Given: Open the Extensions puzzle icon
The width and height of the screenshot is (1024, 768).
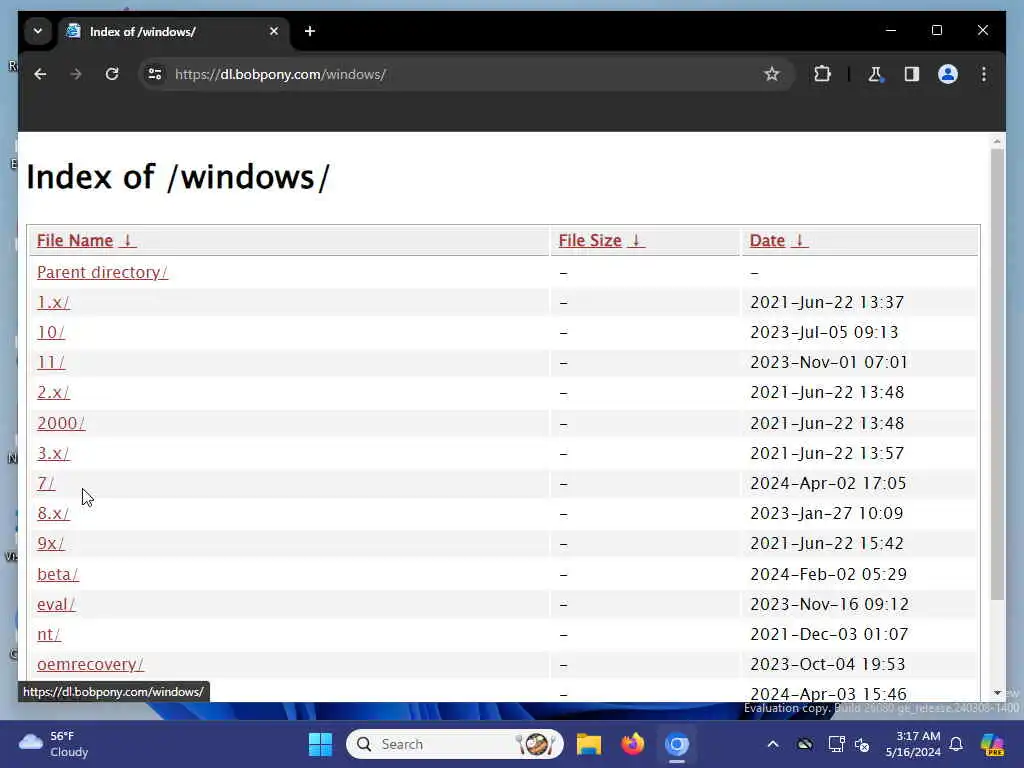Looking at the screenshot, I should [x=822, y=74].
